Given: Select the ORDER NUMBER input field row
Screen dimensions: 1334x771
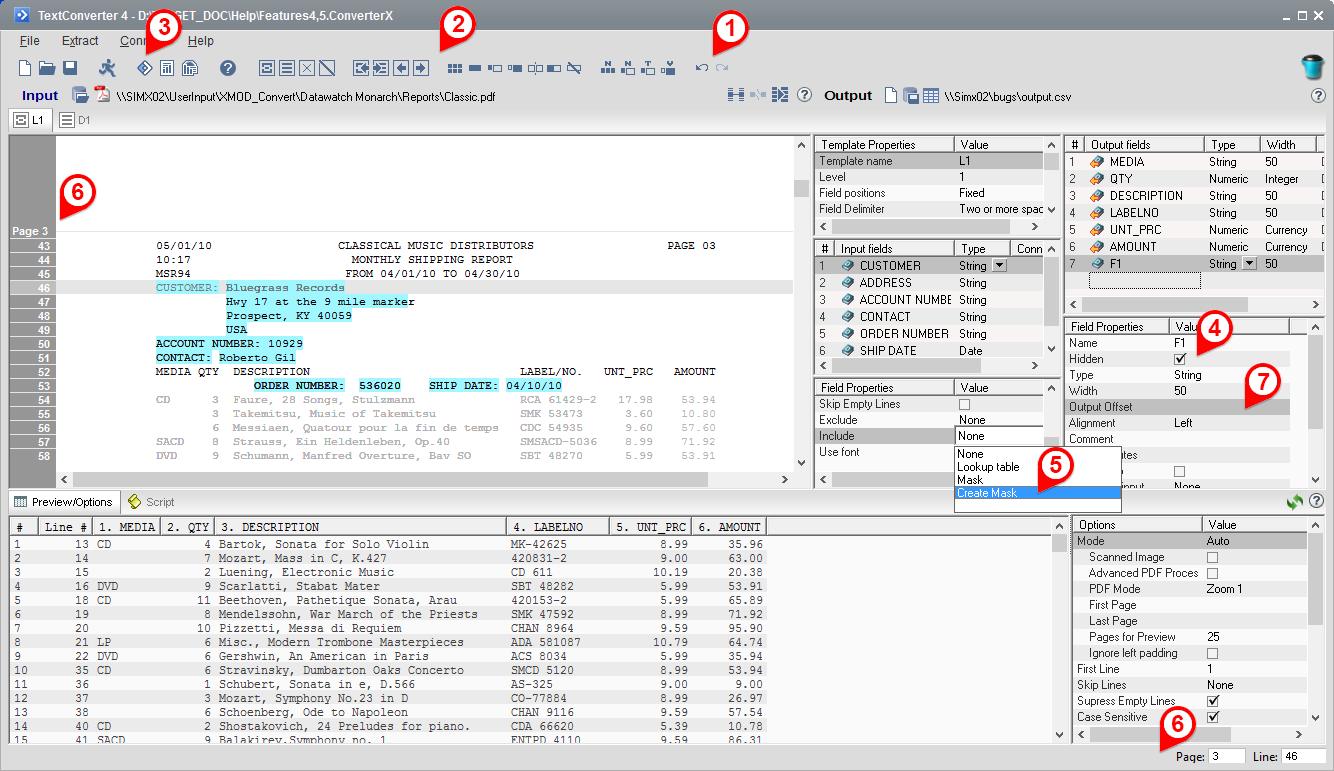Looking at the screenshot, I should (930, 334).
